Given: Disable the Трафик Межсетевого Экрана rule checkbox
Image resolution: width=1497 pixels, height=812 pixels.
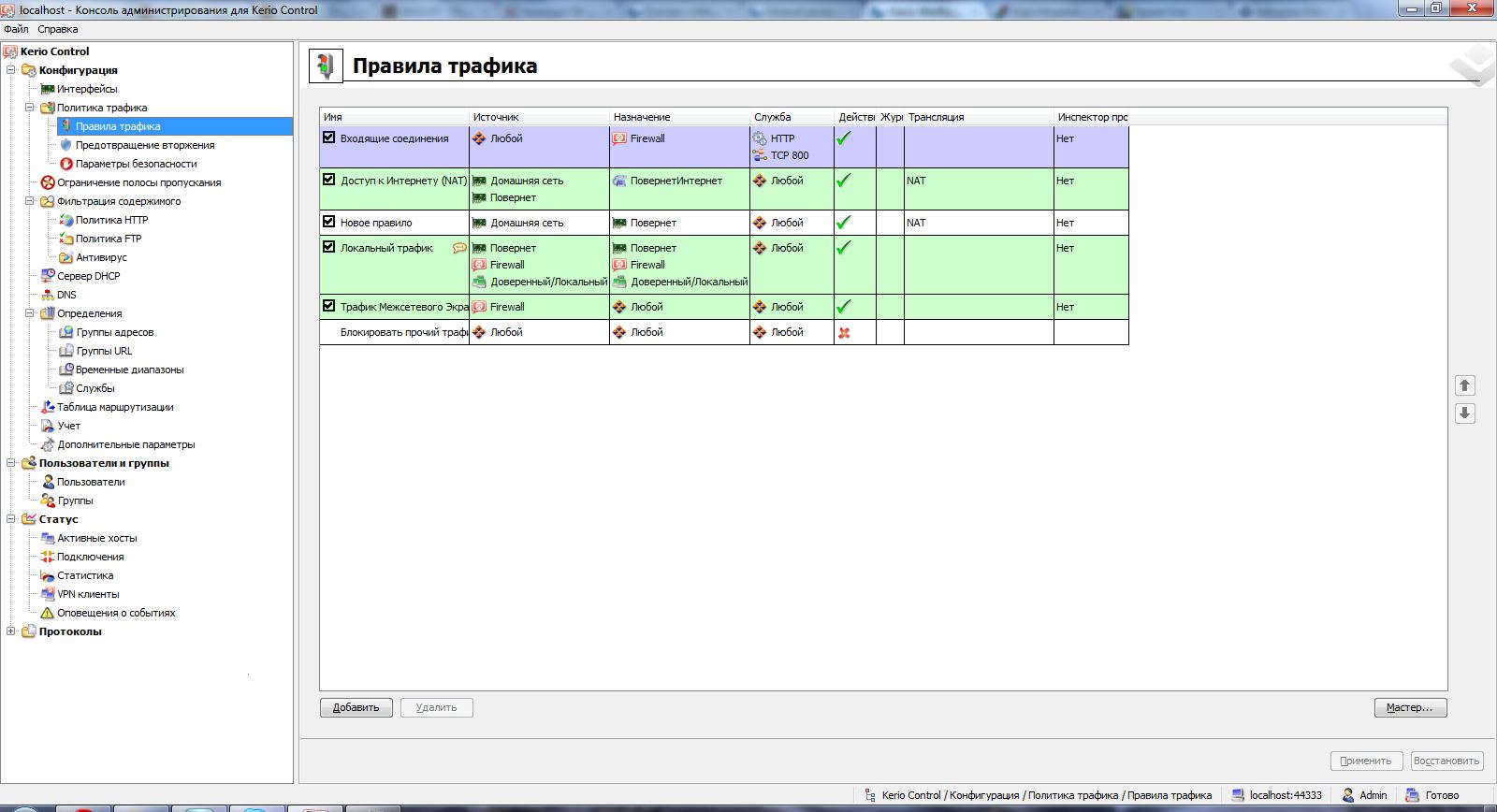Looking at the screenshot, I should coord(328,306).
